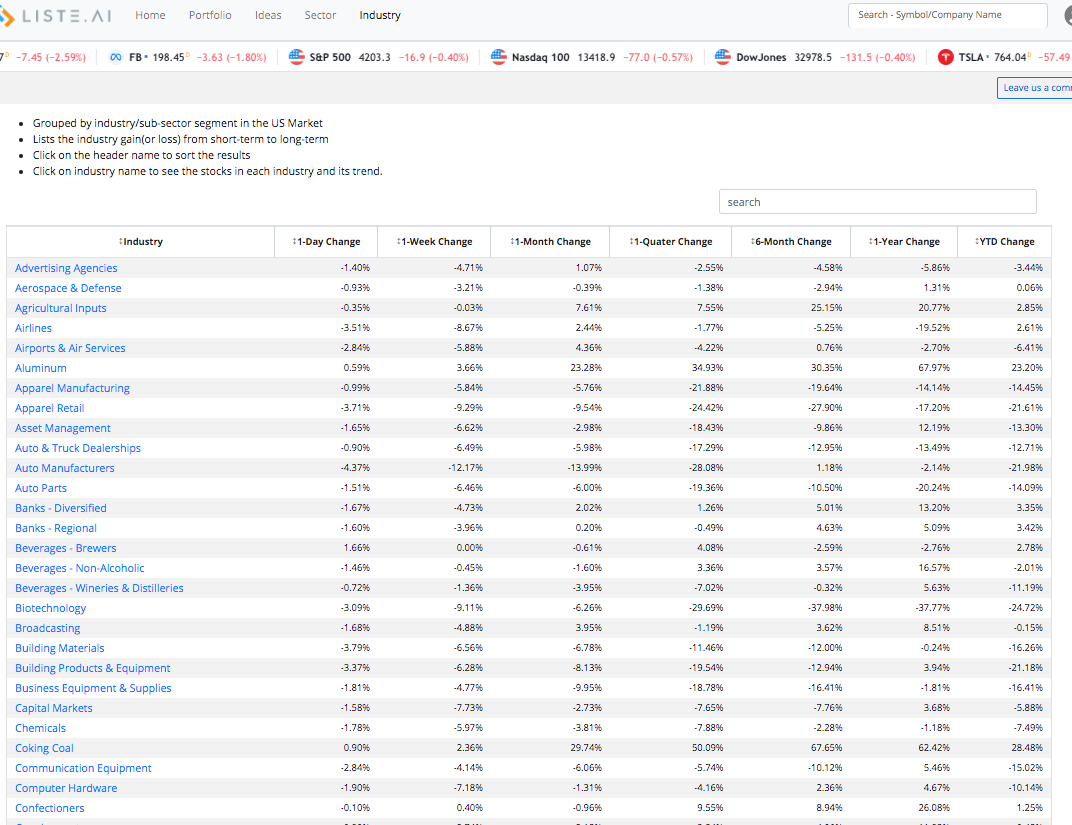Click the FB ticker price 198.45
1072x825 pixels.
coord(169,57)
